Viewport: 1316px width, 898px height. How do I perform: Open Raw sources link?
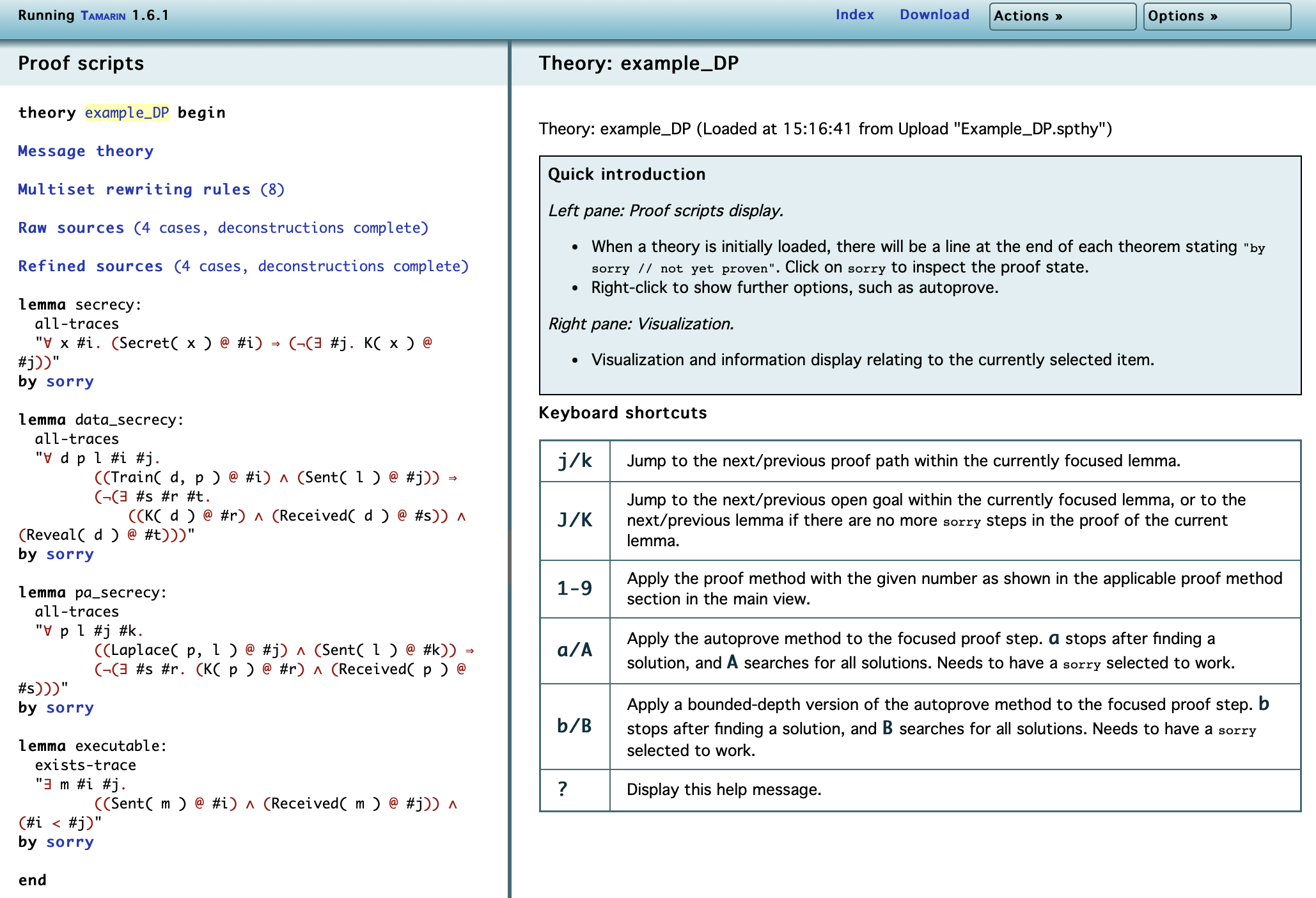(223, 228)
